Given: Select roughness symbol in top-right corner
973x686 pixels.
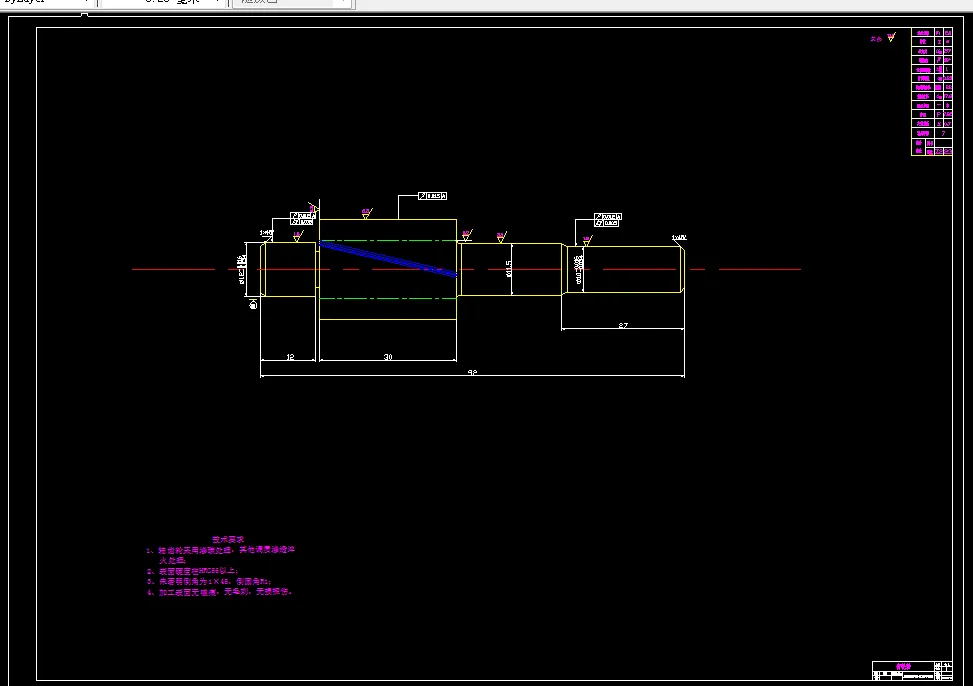Looking at the screenshot, I should (891, 37).
